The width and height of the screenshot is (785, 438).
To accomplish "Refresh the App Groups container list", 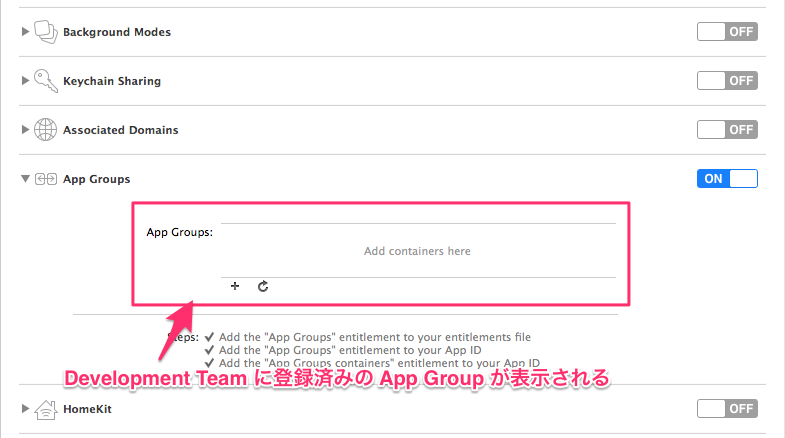I will point(263,286).
